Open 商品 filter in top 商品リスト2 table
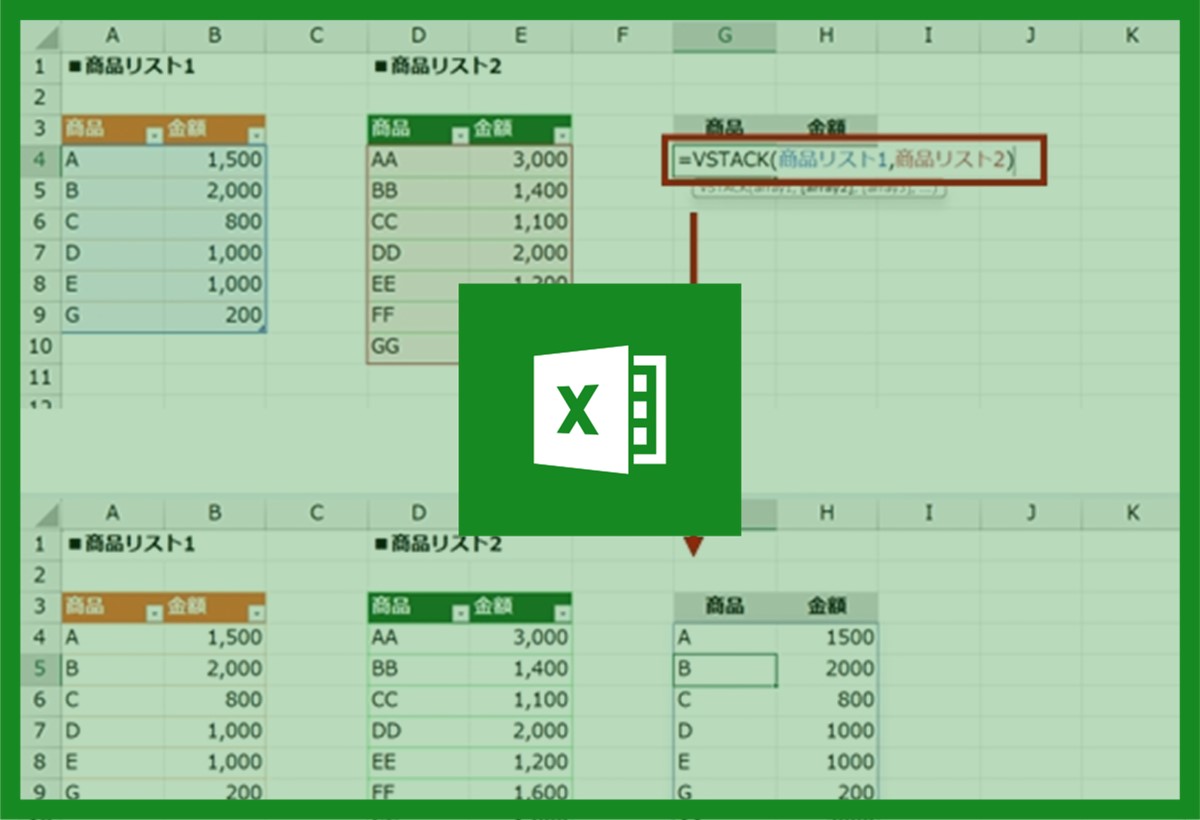 coord(459,135)
